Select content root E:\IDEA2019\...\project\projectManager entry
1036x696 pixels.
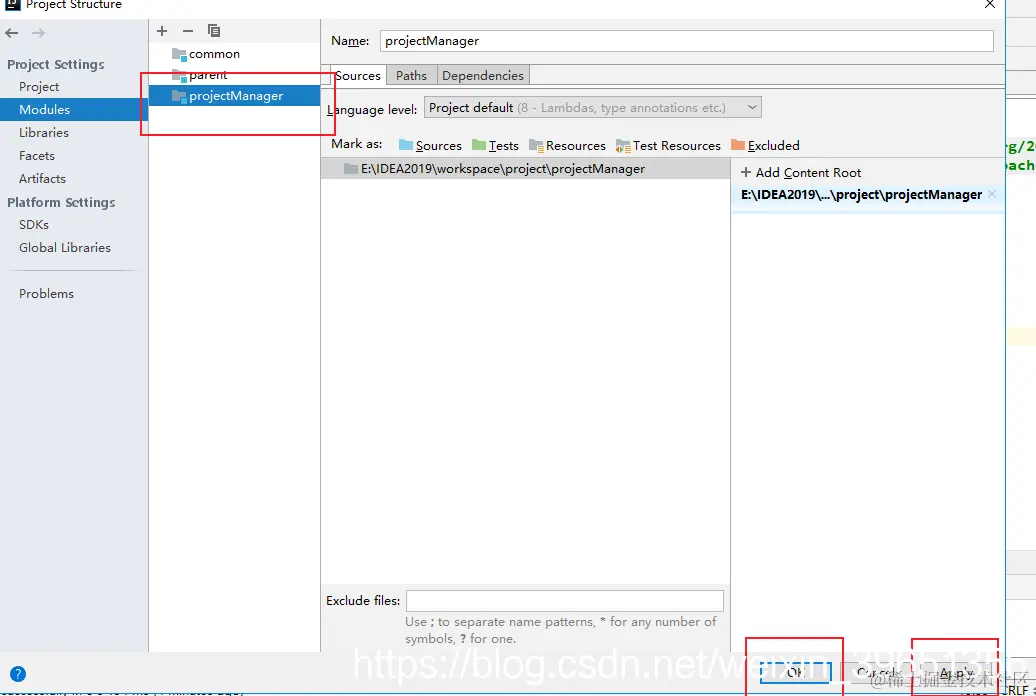[x=861, y=194]
